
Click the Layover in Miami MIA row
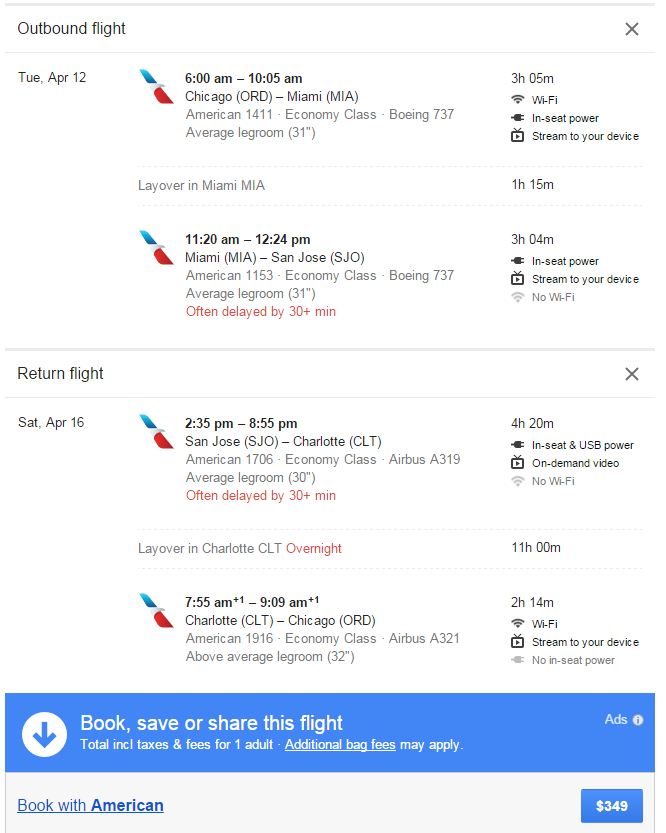coord(201,185)
